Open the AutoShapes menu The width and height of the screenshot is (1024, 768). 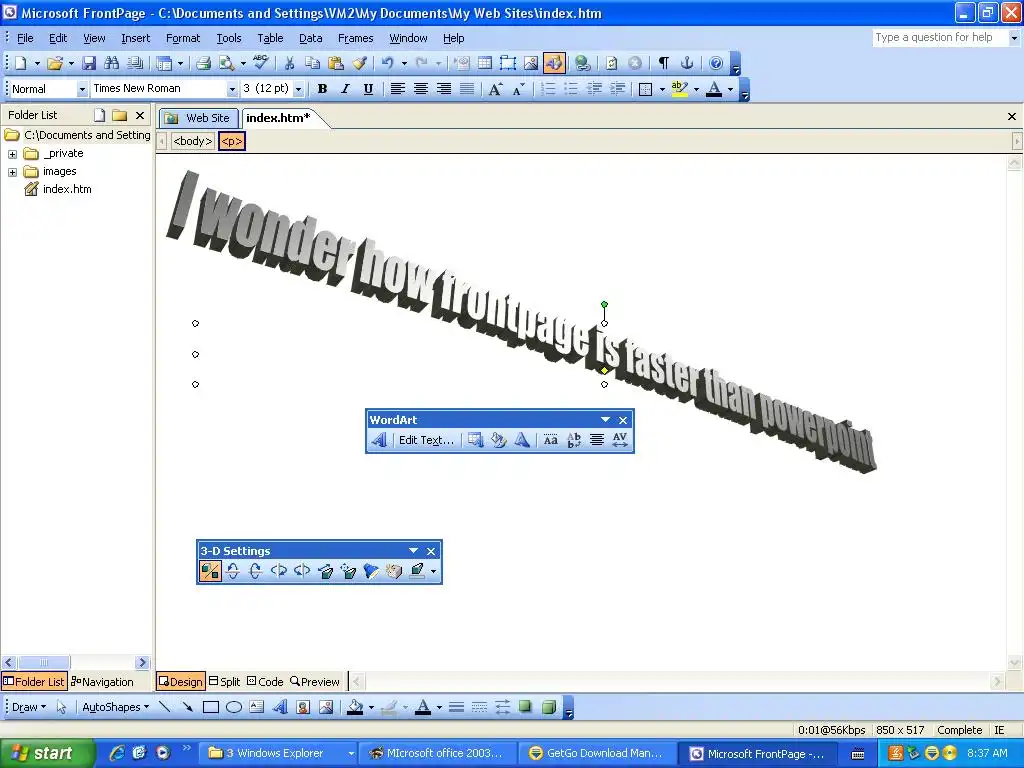click(x=115, y=707)
